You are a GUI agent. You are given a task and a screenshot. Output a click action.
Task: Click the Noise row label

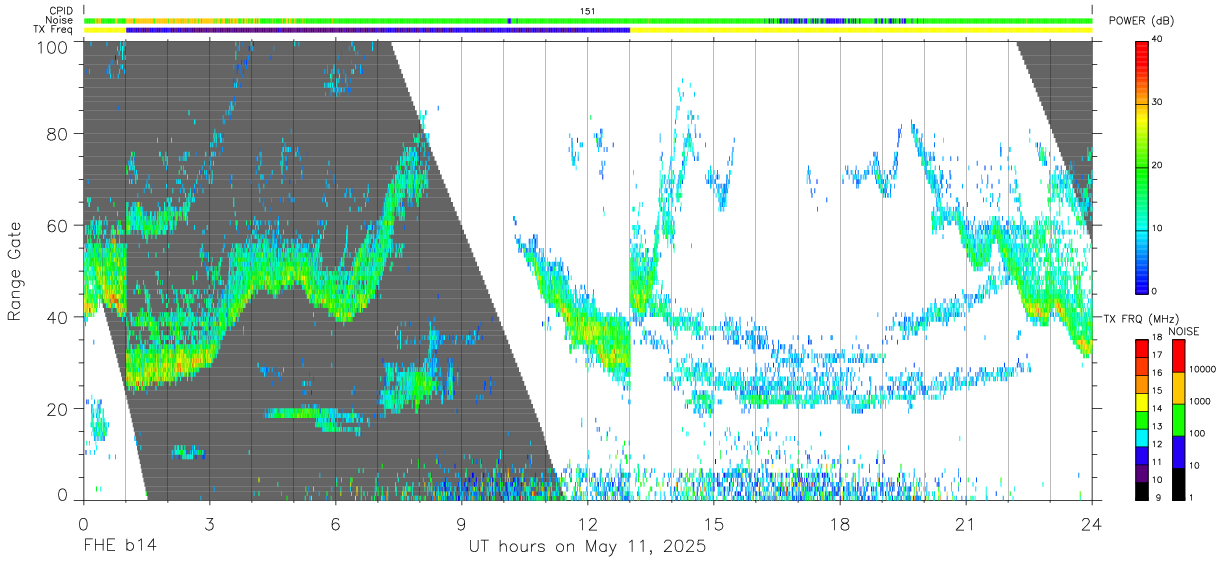click(60, 20)
